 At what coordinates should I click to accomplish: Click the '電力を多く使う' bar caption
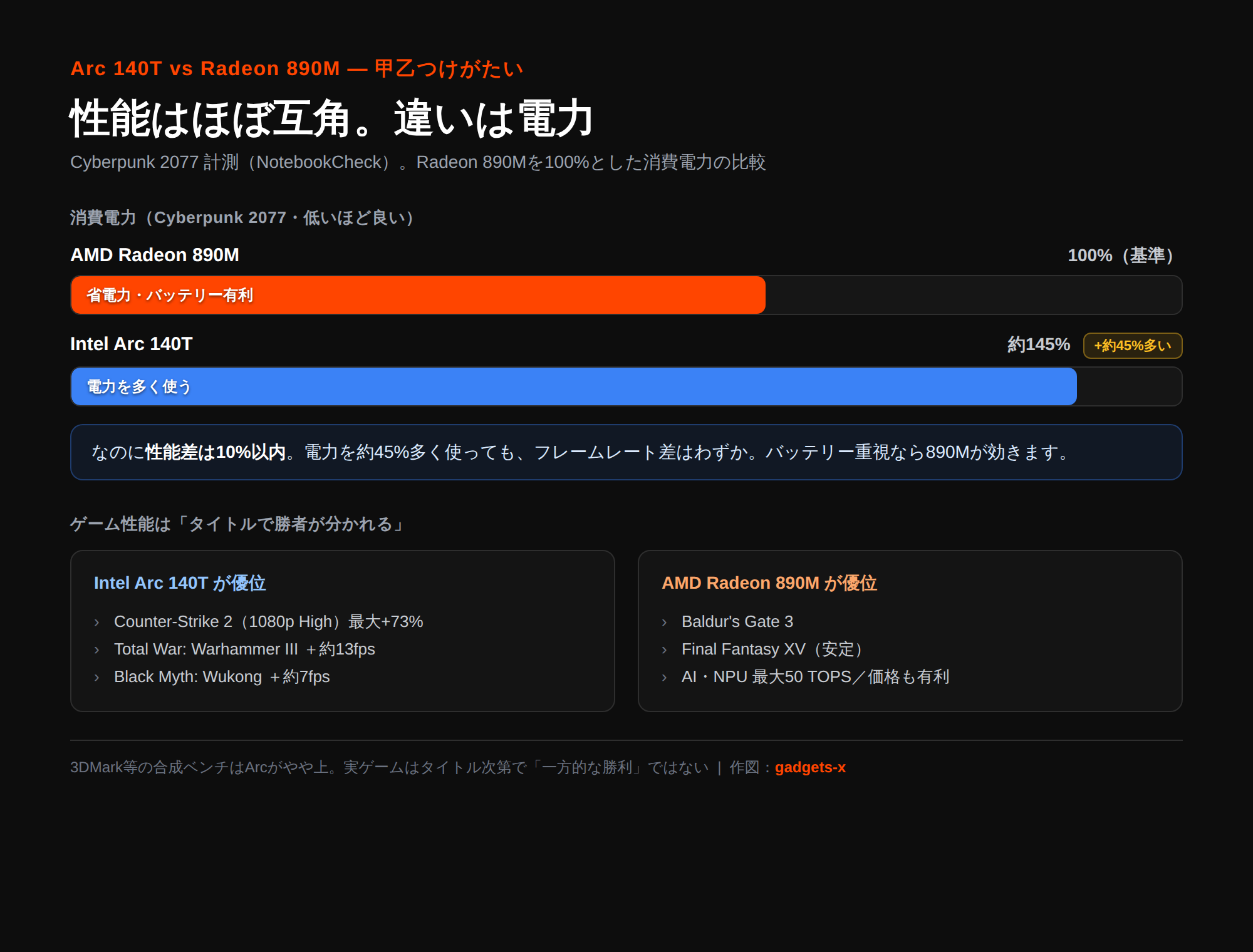pyautogui.click(x=138, y=386)
